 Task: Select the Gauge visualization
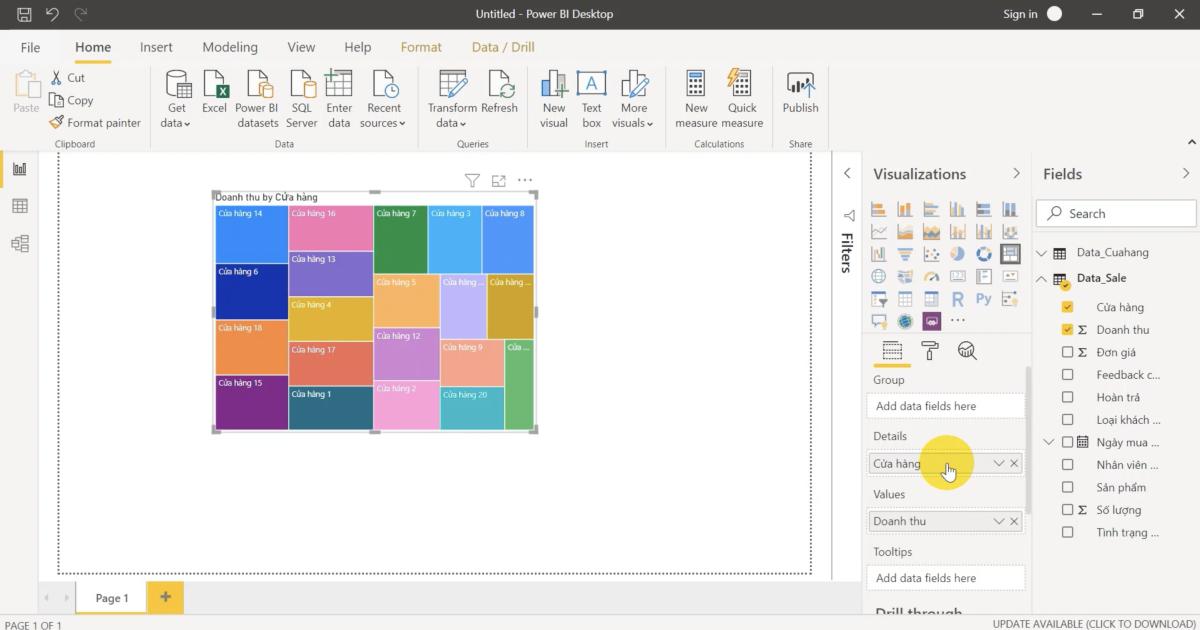[x=930, y=276]
